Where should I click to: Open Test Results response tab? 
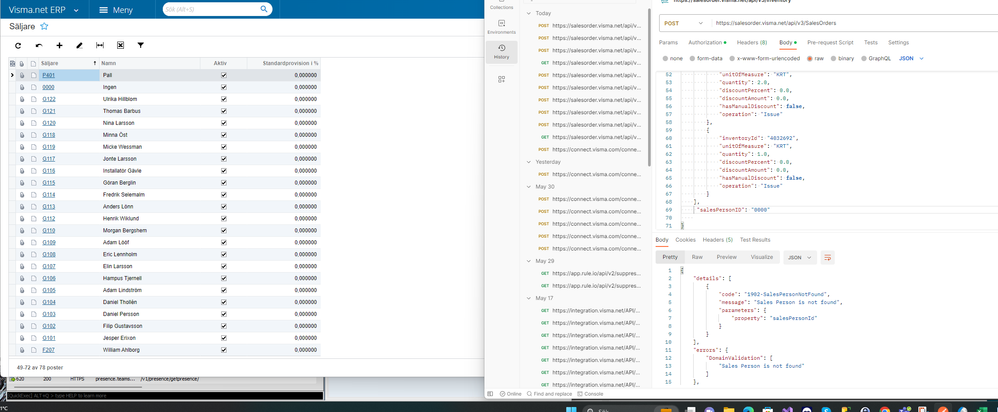(x=755, y=239)
